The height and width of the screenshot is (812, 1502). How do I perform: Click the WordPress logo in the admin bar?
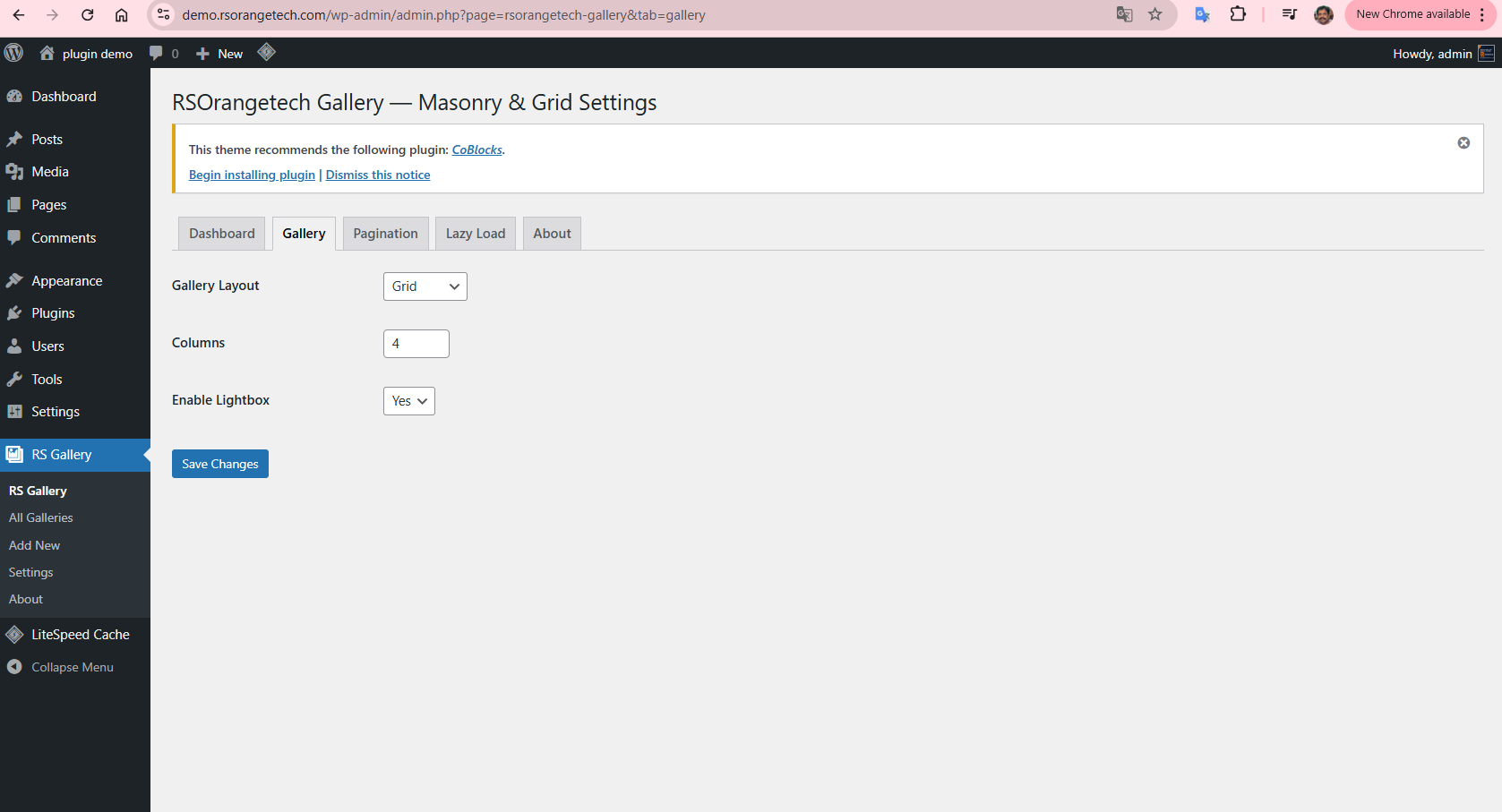(13, 53)
